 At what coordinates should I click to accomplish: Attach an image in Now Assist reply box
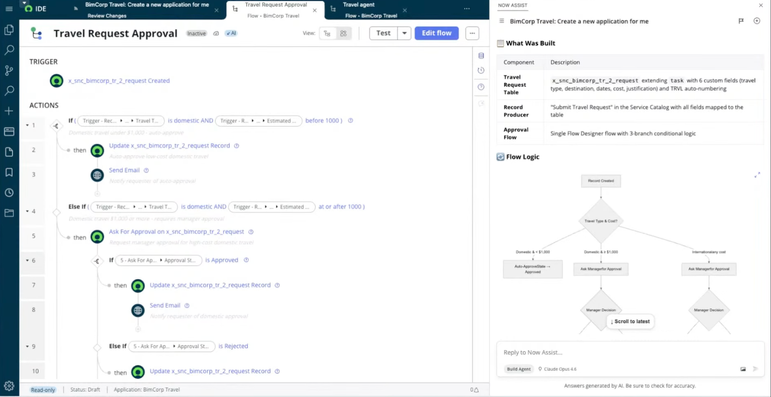pyautogui.click(x=743, y=369)
